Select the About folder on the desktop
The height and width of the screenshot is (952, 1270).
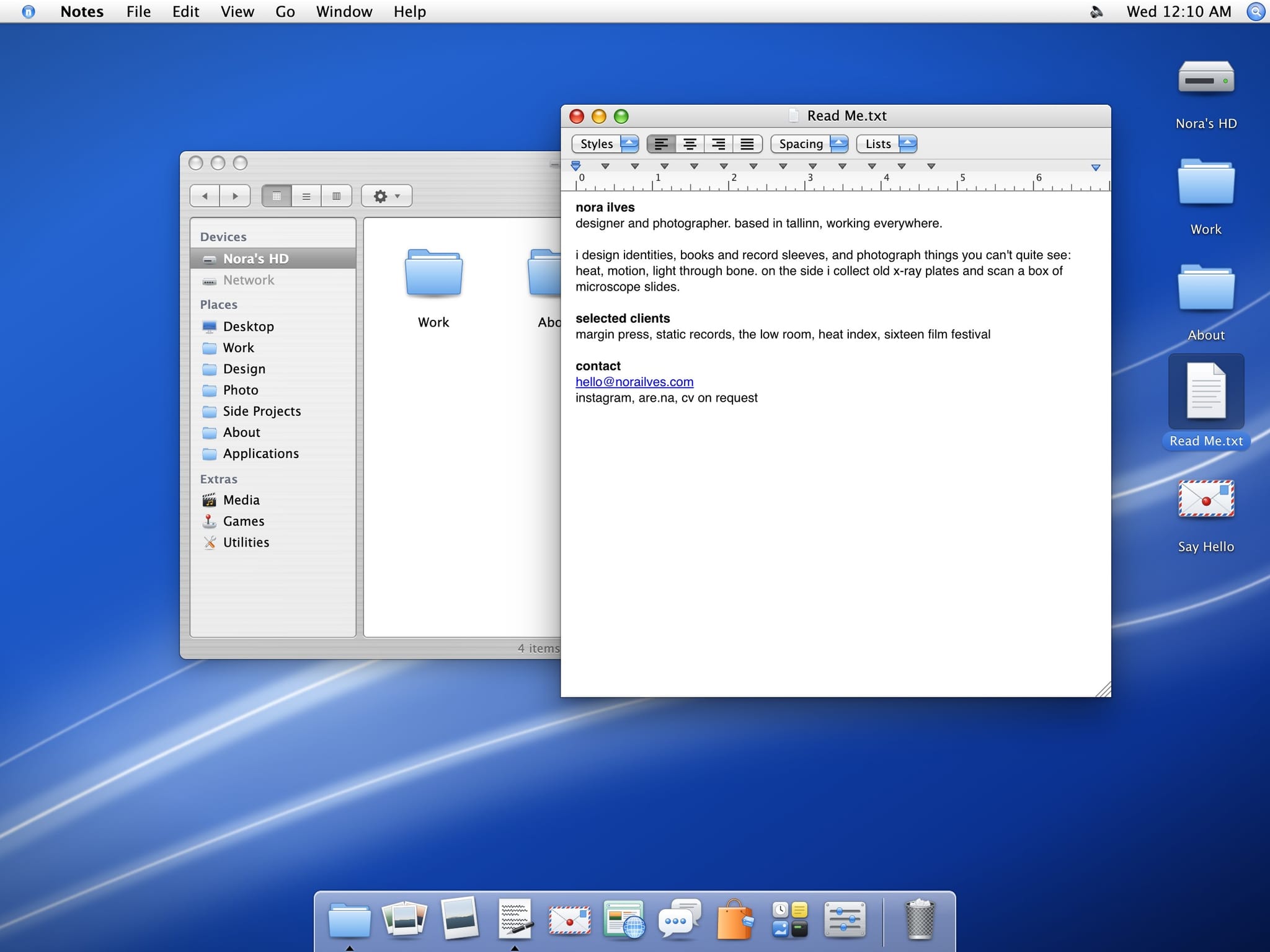click(x=1206, y=287)
